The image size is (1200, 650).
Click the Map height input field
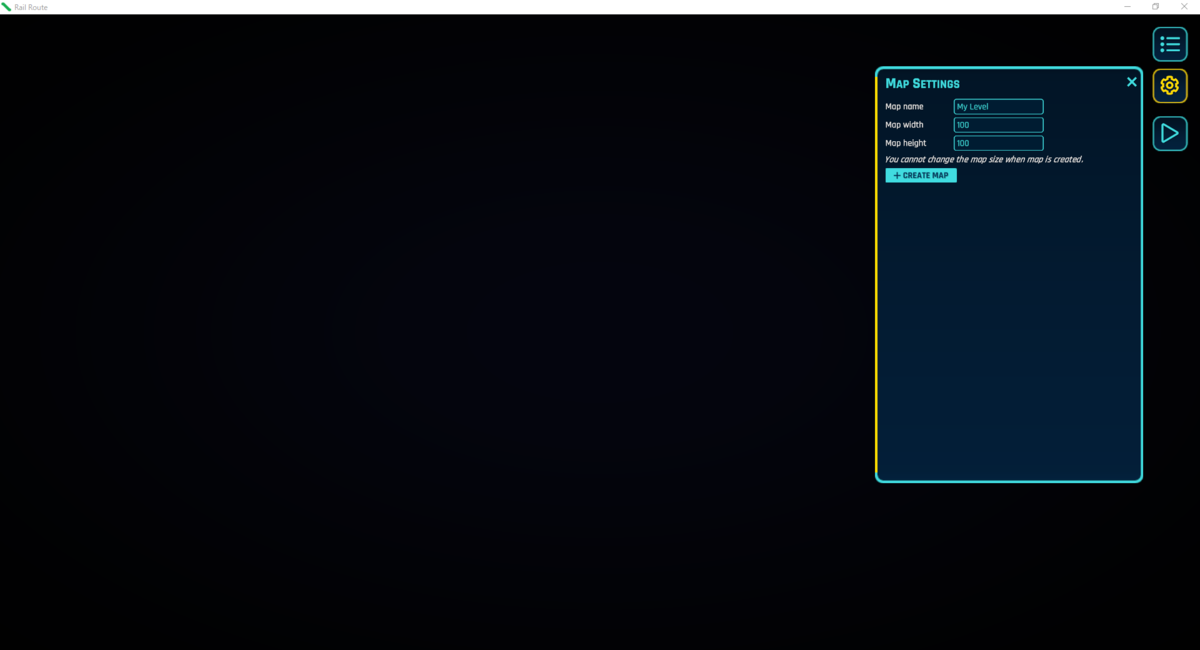[998, 143]
